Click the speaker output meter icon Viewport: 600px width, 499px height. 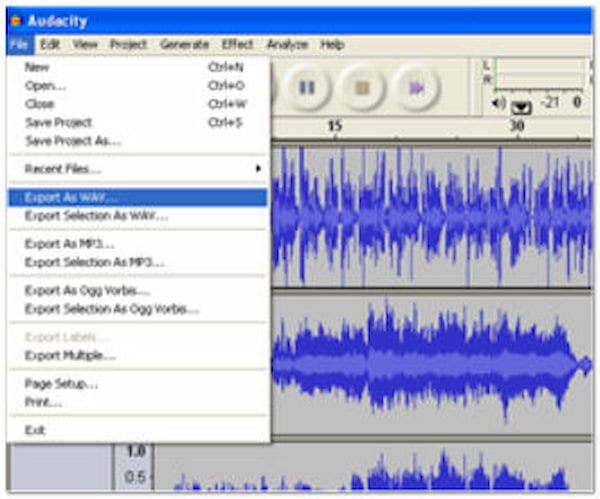[498, 103]
